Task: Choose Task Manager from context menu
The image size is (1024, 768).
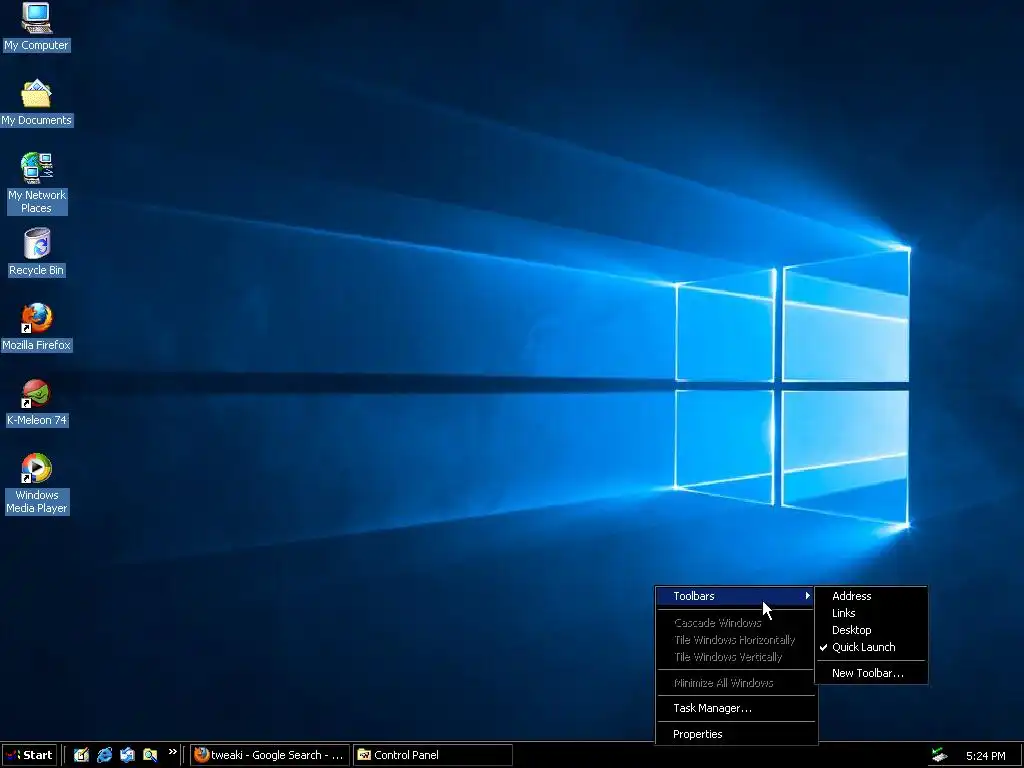Action: point(736,708)
